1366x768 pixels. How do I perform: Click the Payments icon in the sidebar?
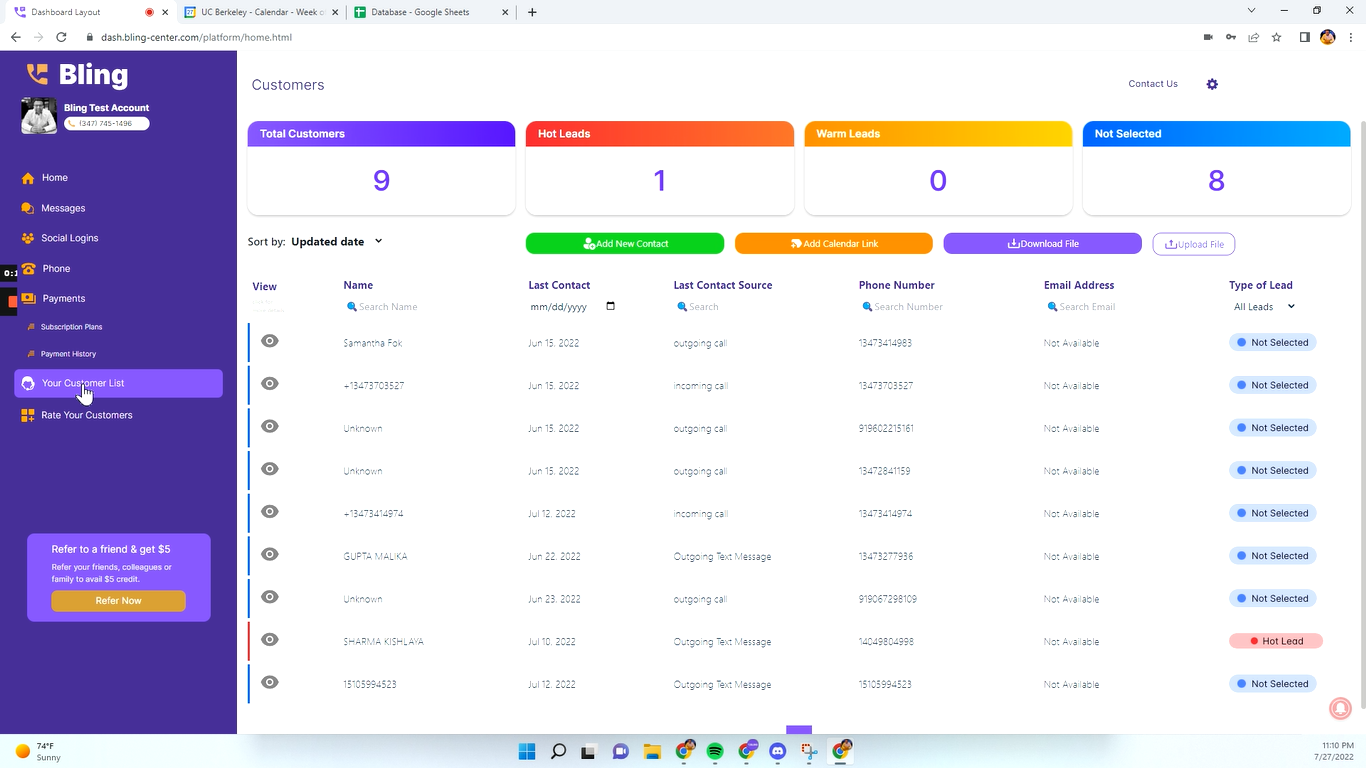[28, 298]
